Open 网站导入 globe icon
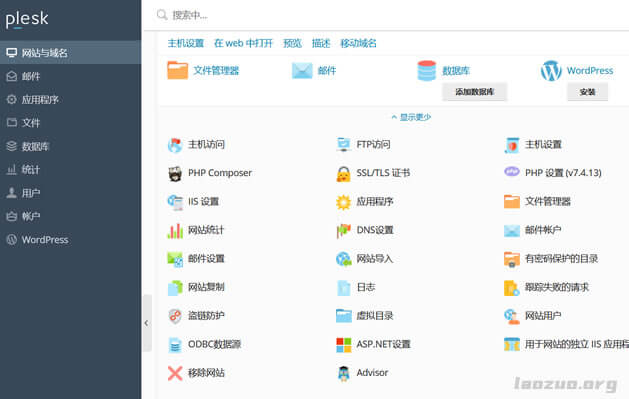Image resolution: width=629 pixels, height=399 pixels. tap(343, 259)
